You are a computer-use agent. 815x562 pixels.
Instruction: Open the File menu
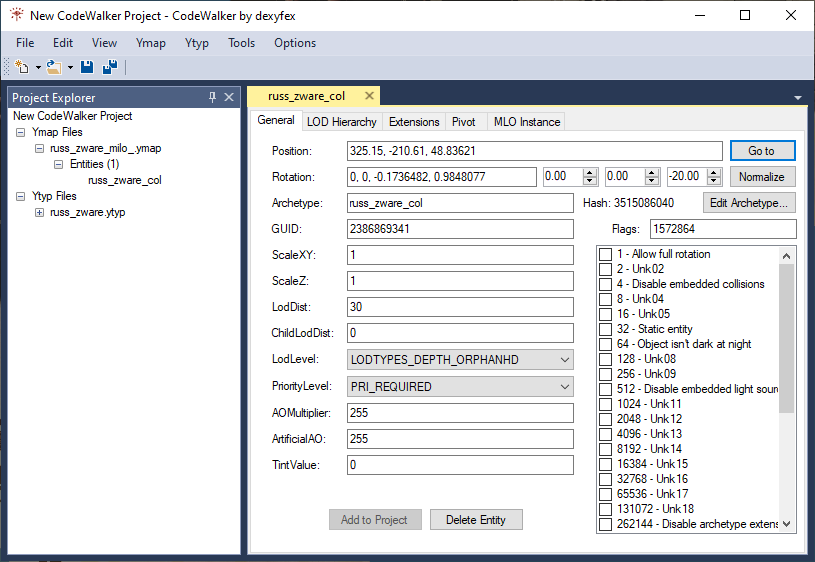[x=25, y=43]
